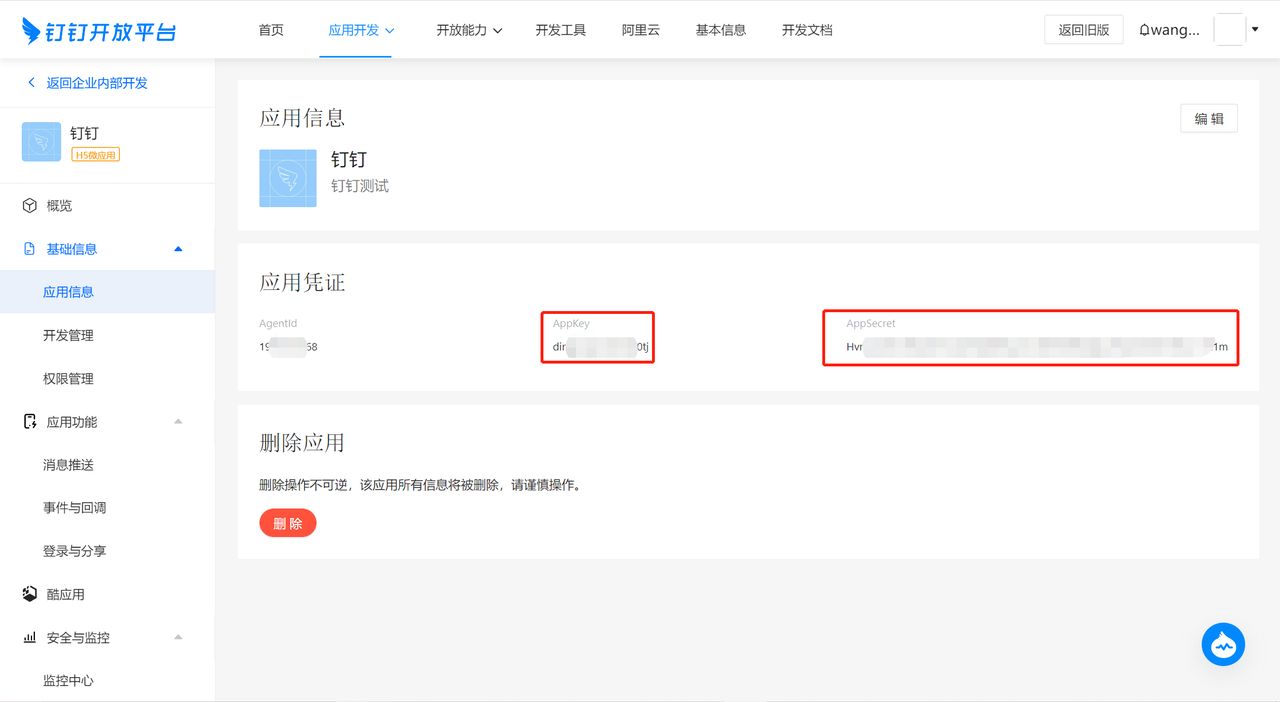
Task: Open the floating help assistant icon
Action: click(x=1223, y=645)
